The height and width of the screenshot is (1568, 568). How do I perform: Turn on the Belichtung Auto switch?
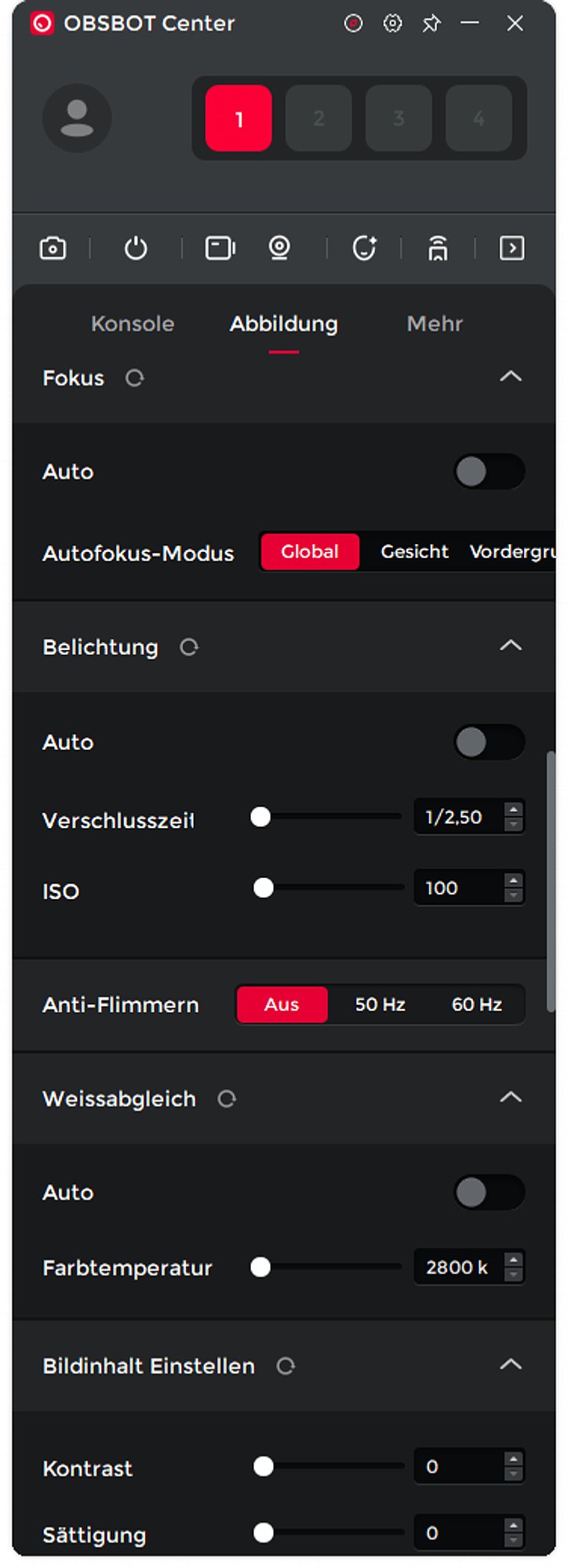pyautogui.click(x=489, y=742)
